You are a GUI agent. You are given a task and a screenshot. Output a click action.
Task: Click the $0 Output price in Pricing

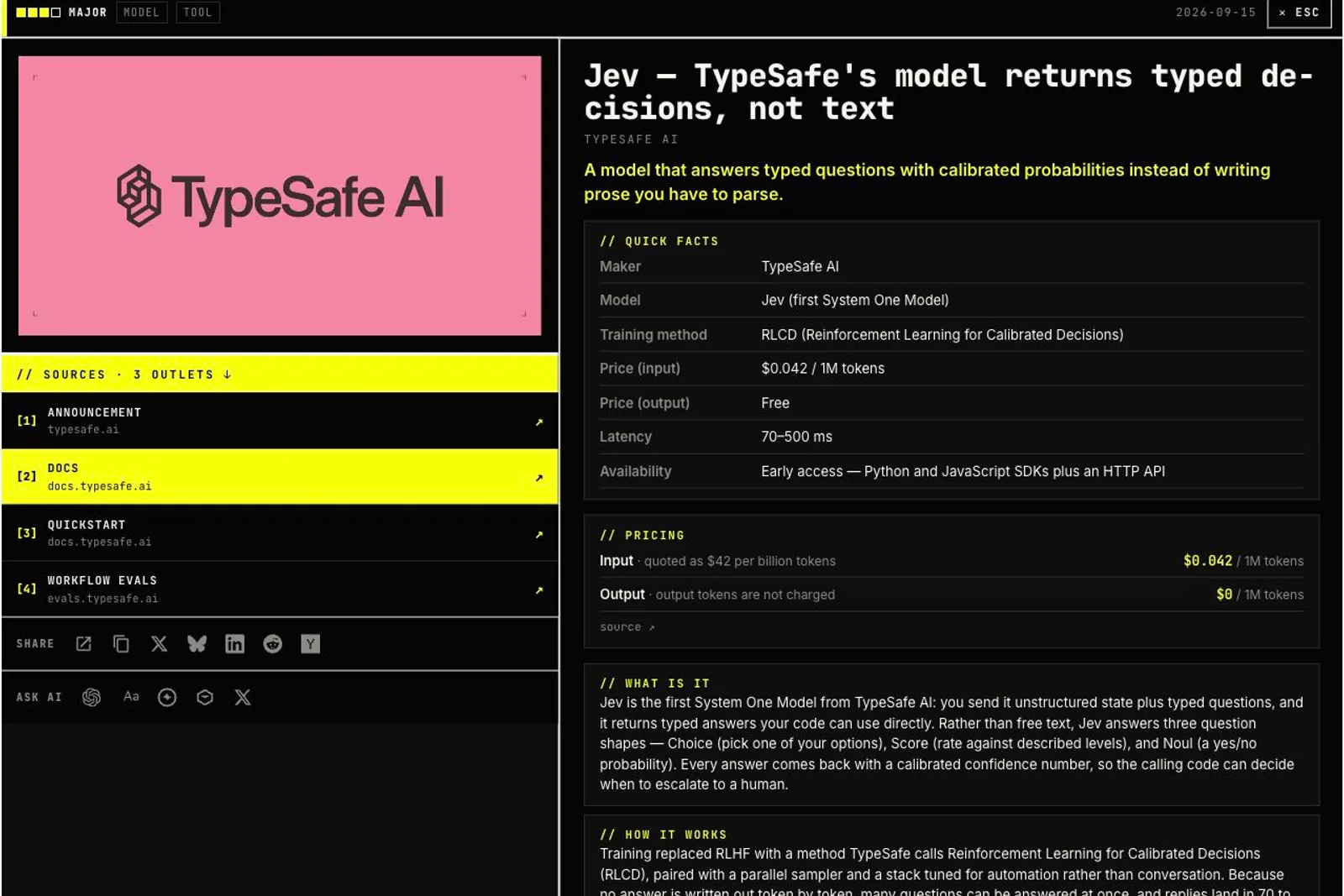click(x=1224, y=594)
